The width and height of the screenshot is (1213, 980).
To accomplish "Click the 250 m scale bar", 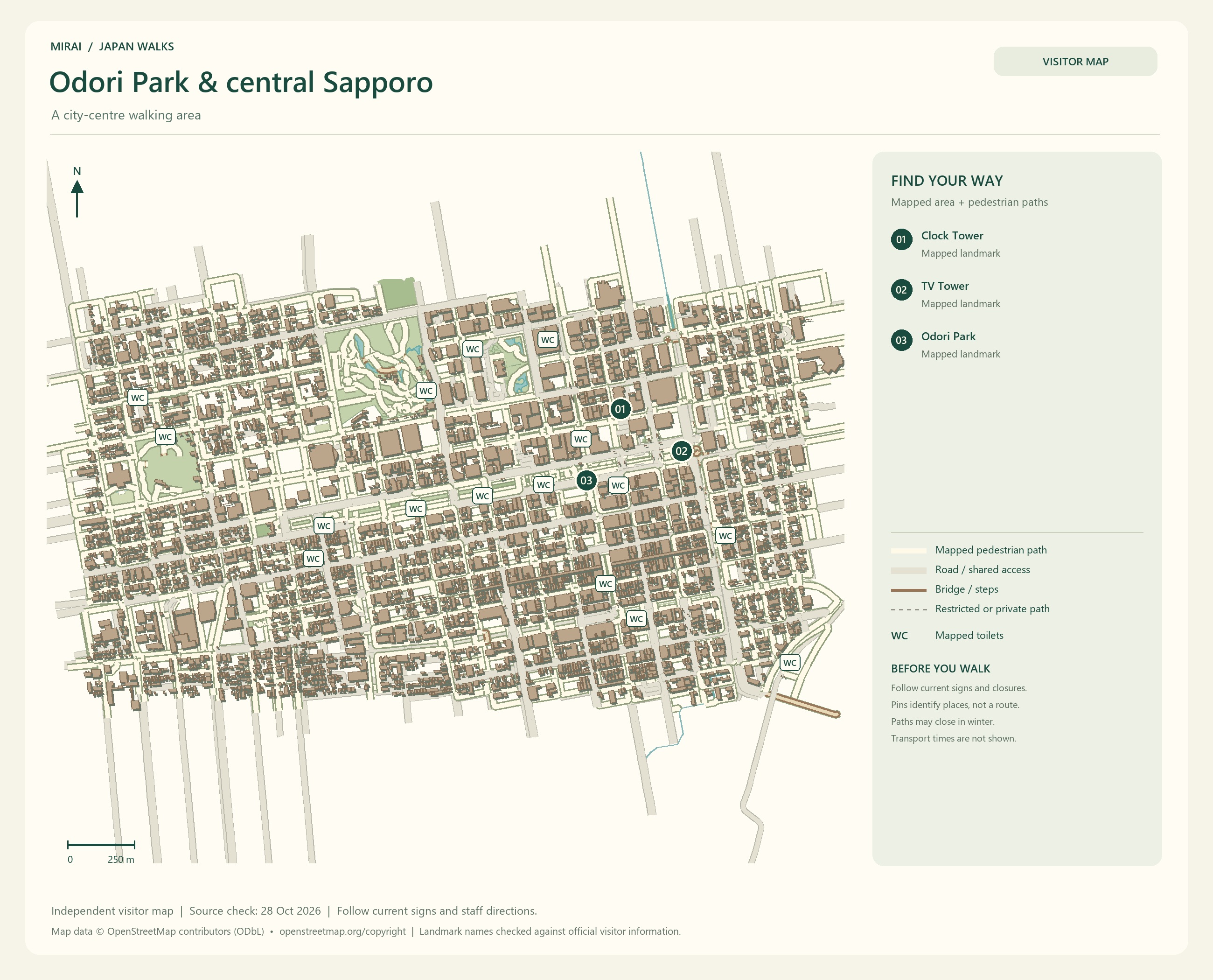I will click(x=101, y=845).
